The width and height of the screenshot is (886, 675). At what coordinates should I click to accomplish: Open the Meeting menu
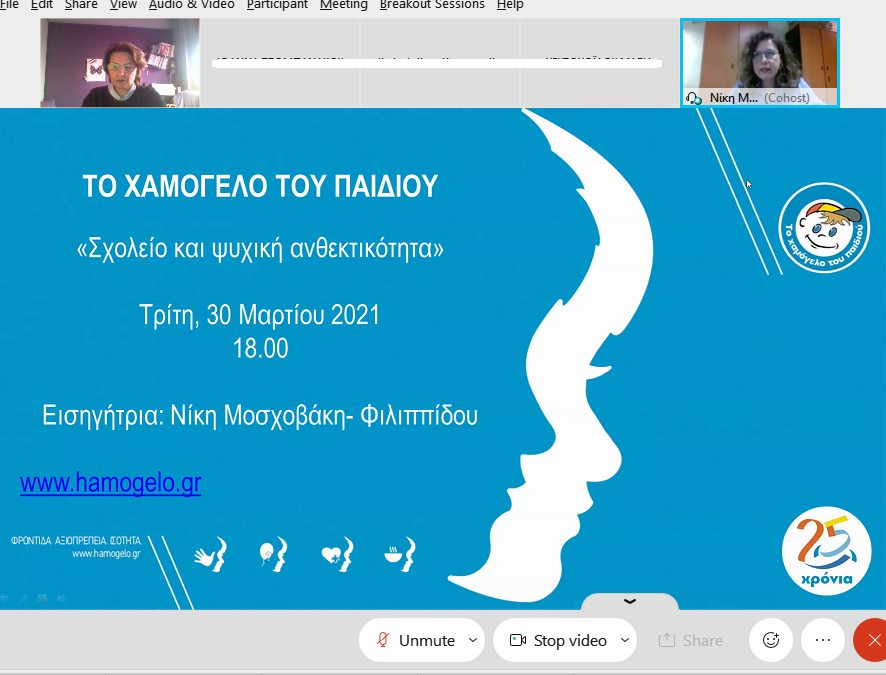(x=344, y=5)
